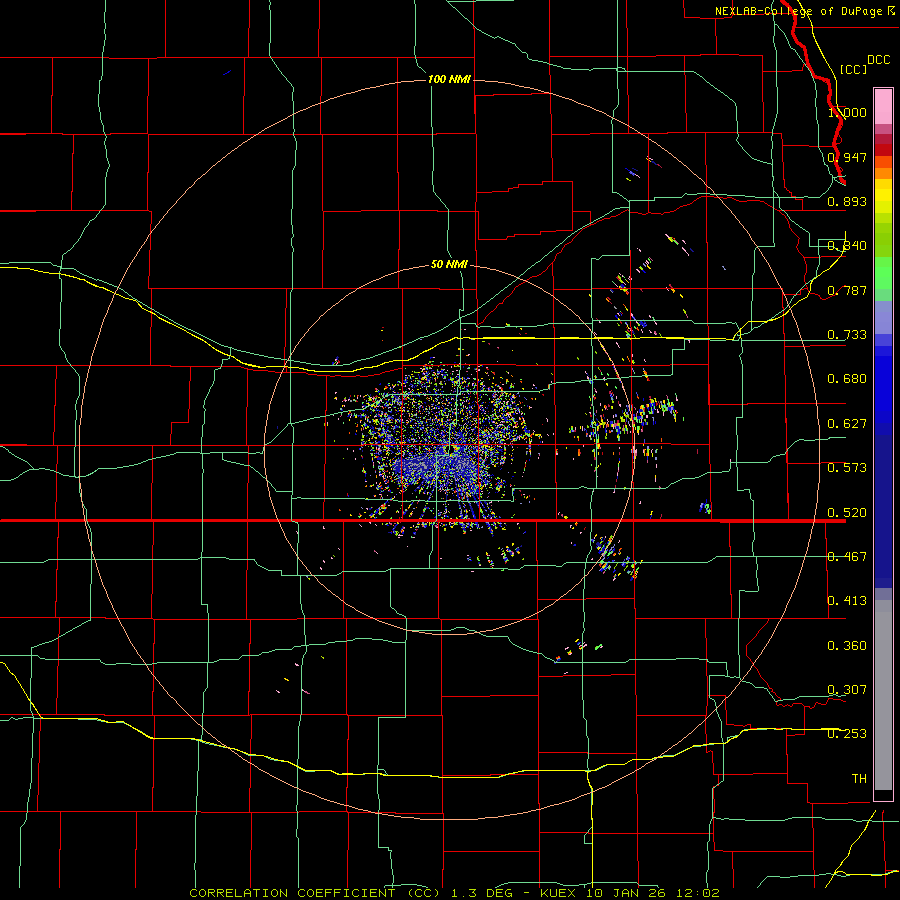This screenshot has height=900, width=900.
Task: Click the 1.000 value on the color scale
Action: coord(847,112)
